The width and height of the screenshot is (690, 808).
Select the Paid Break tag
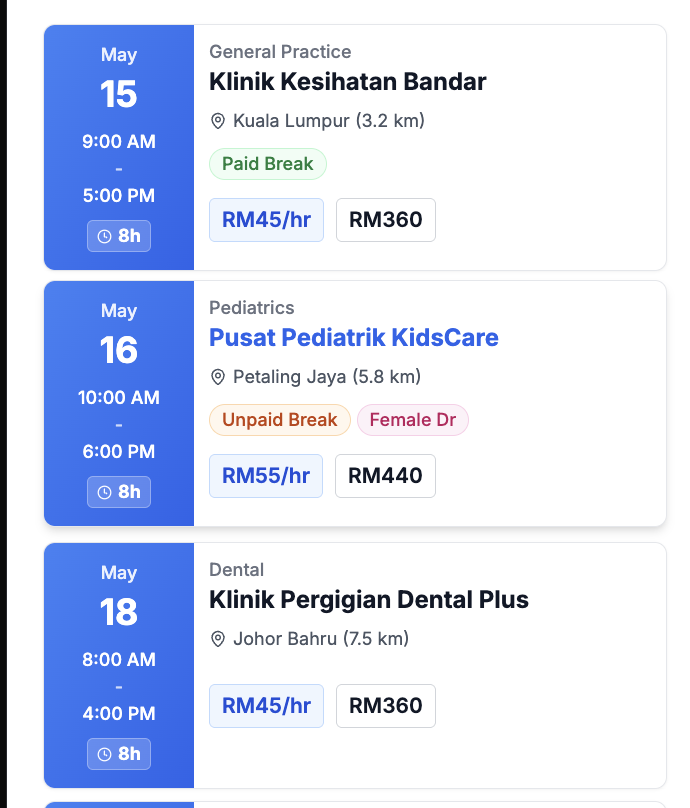(x=267, y=164)
